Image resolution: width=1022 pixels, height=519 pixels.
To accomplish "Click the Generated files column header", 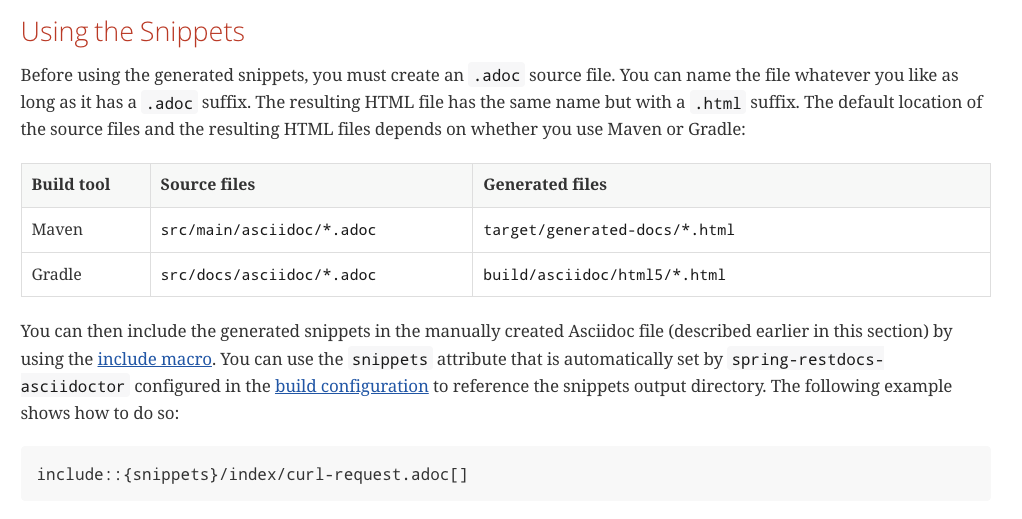I will click(545, 185).
